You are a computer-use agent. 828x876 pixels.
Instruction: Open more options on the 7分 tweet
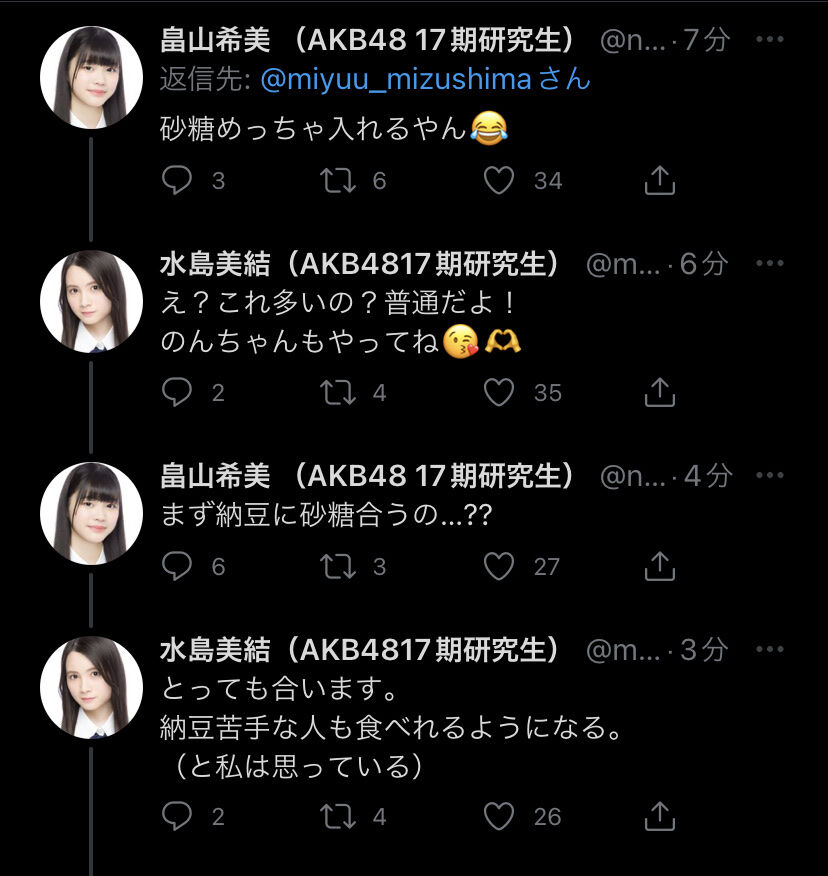point(770,39)
